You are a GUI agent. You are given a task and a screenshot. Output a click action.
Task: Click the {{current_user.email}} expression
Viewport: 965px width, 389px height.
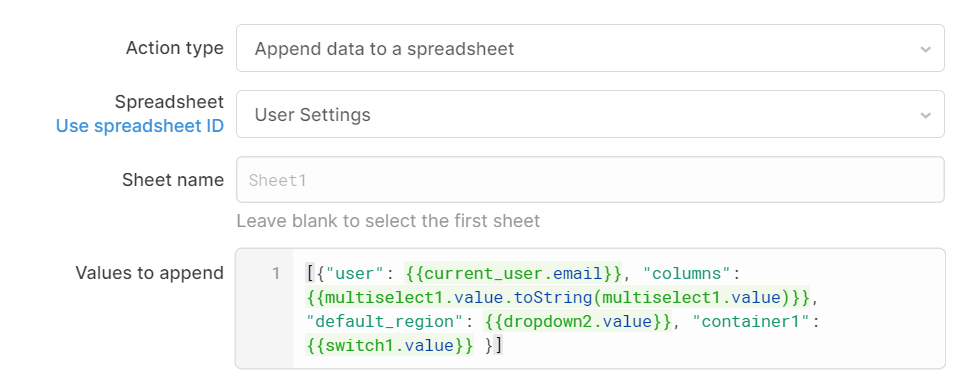coord(513,273)
